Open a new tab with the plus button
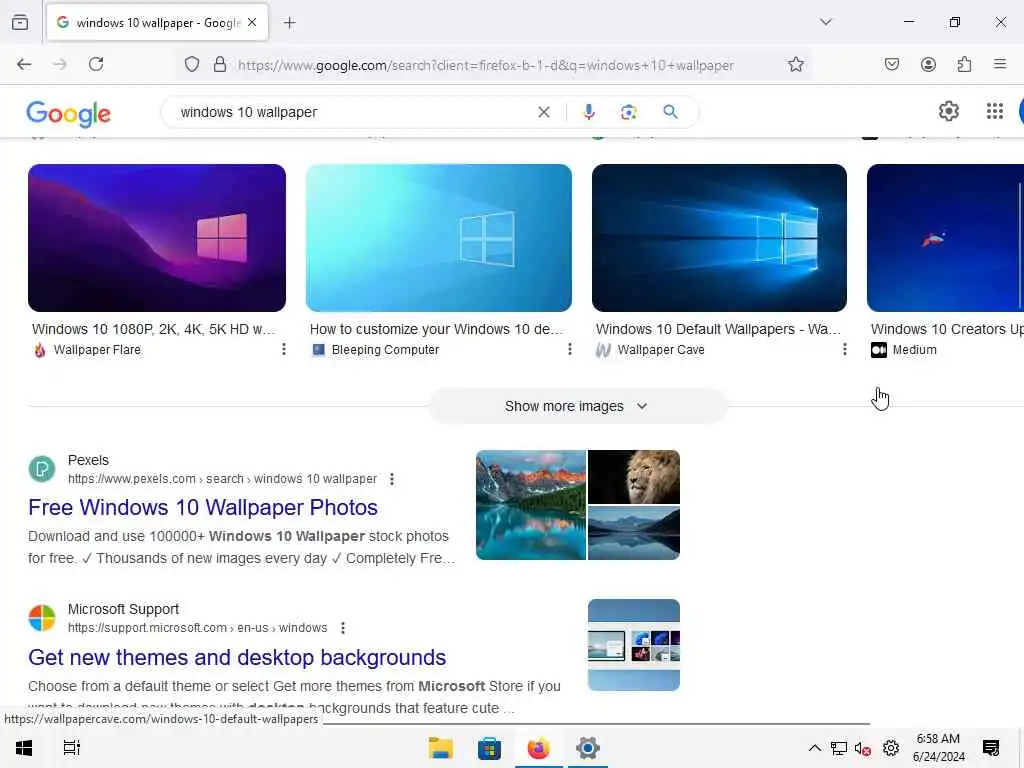 pyautogui.click(x=289, y=23)
